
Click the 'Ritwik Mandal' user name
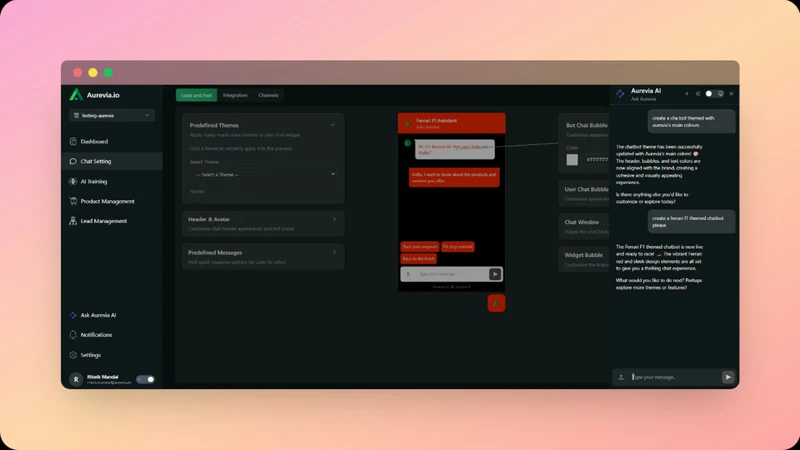coord(103,377)
